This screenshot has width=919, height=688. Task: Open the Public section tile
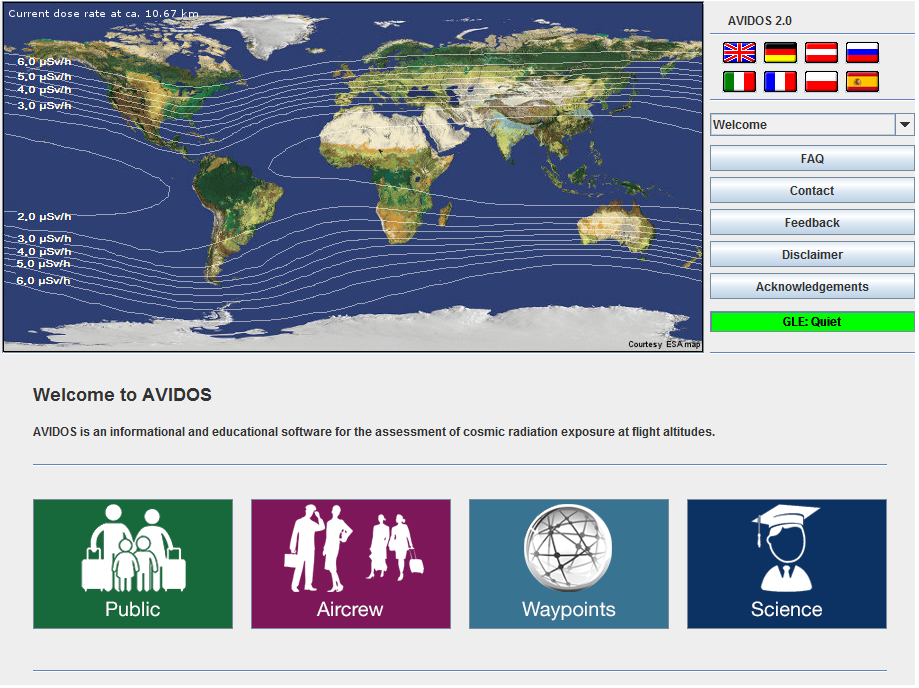tap(133, 564)
